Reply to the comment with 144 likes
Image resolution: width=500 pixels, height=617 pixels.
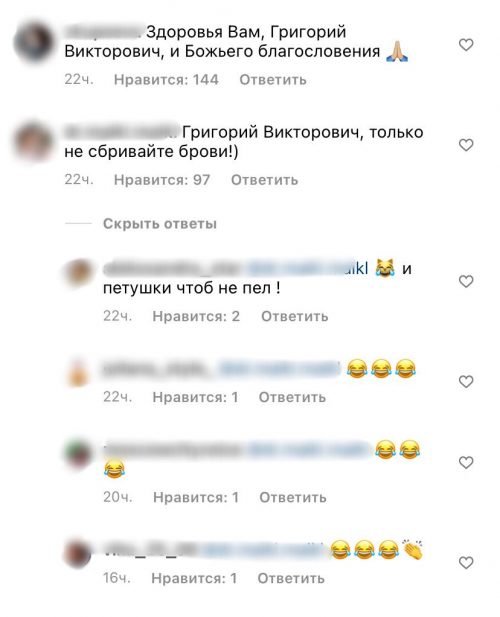click(273, 80)
